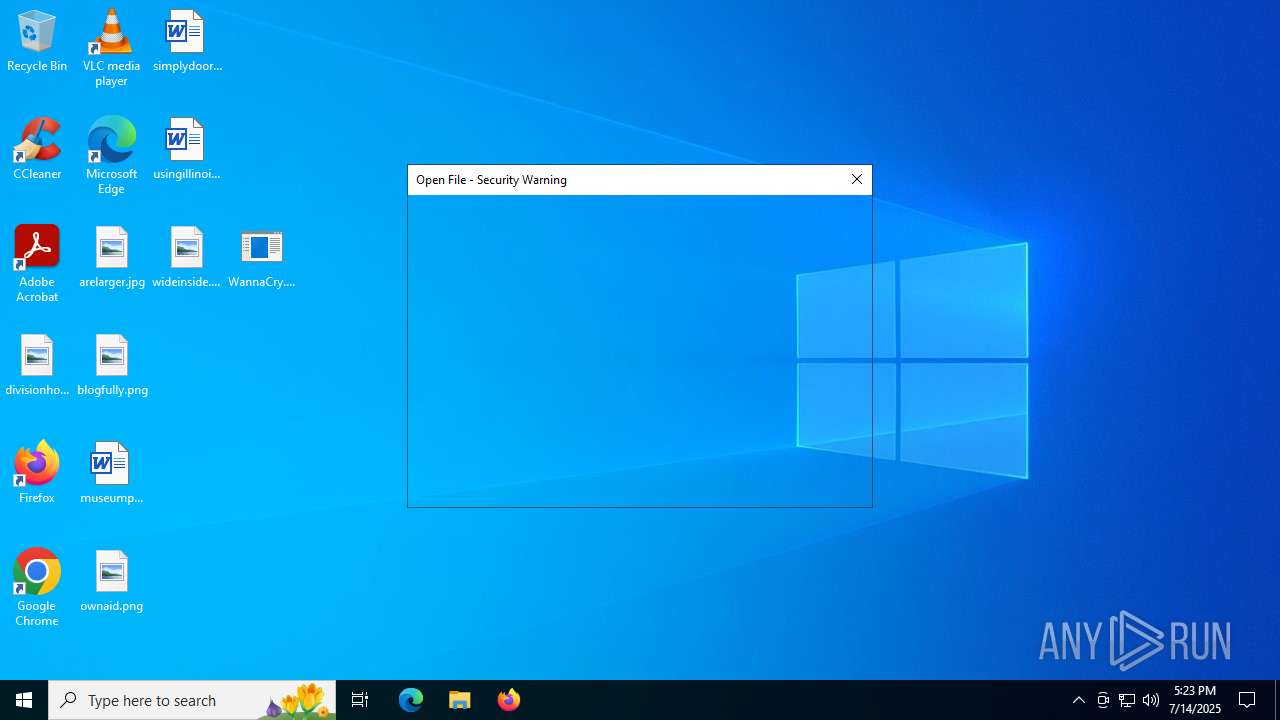
Task: Select the VLC media player shortcut
Action: pos(111,47)
